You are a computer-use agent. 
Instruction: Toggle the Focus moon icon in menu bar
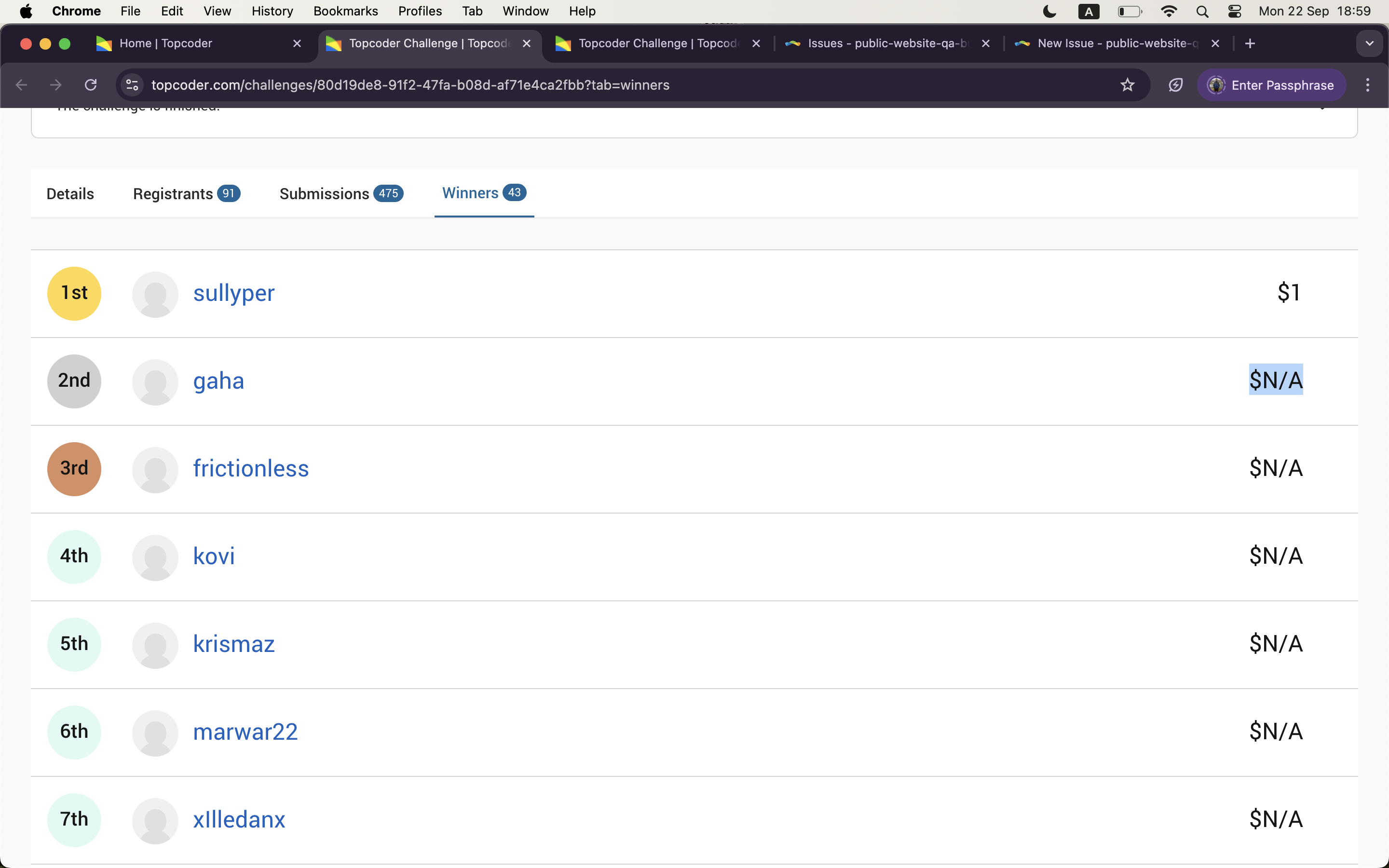coord(1049,12)
